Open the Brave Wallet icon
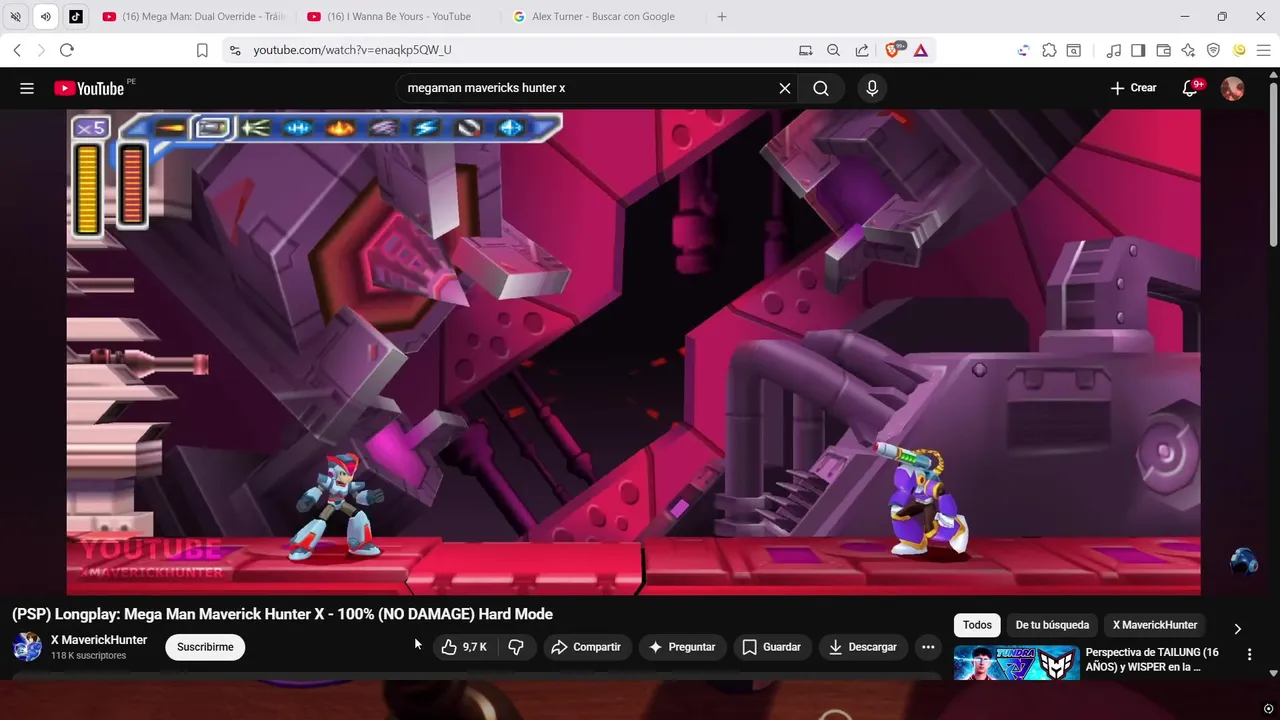Screen dimensions: 1280x720 [x=1163, y=50]
